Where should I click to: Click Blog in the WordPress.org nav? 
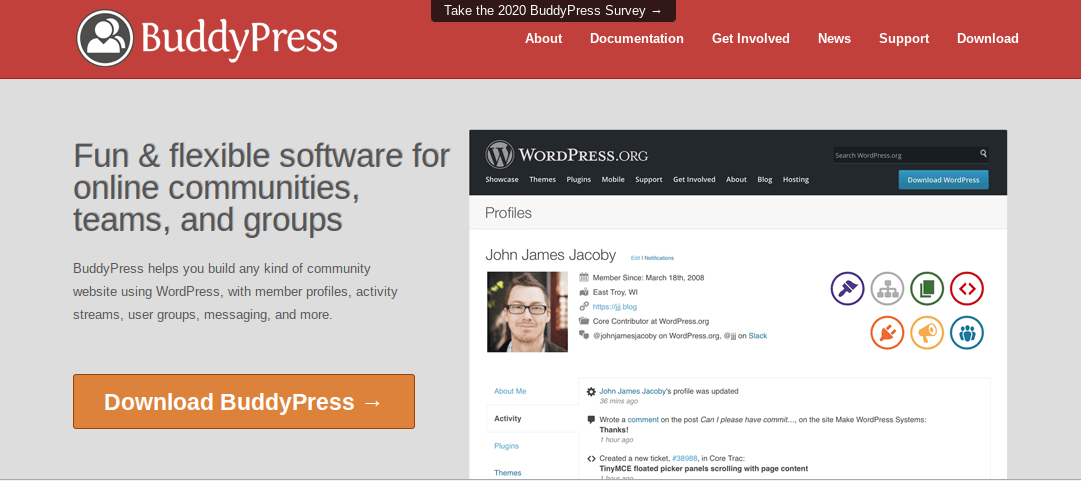(765, 179)
